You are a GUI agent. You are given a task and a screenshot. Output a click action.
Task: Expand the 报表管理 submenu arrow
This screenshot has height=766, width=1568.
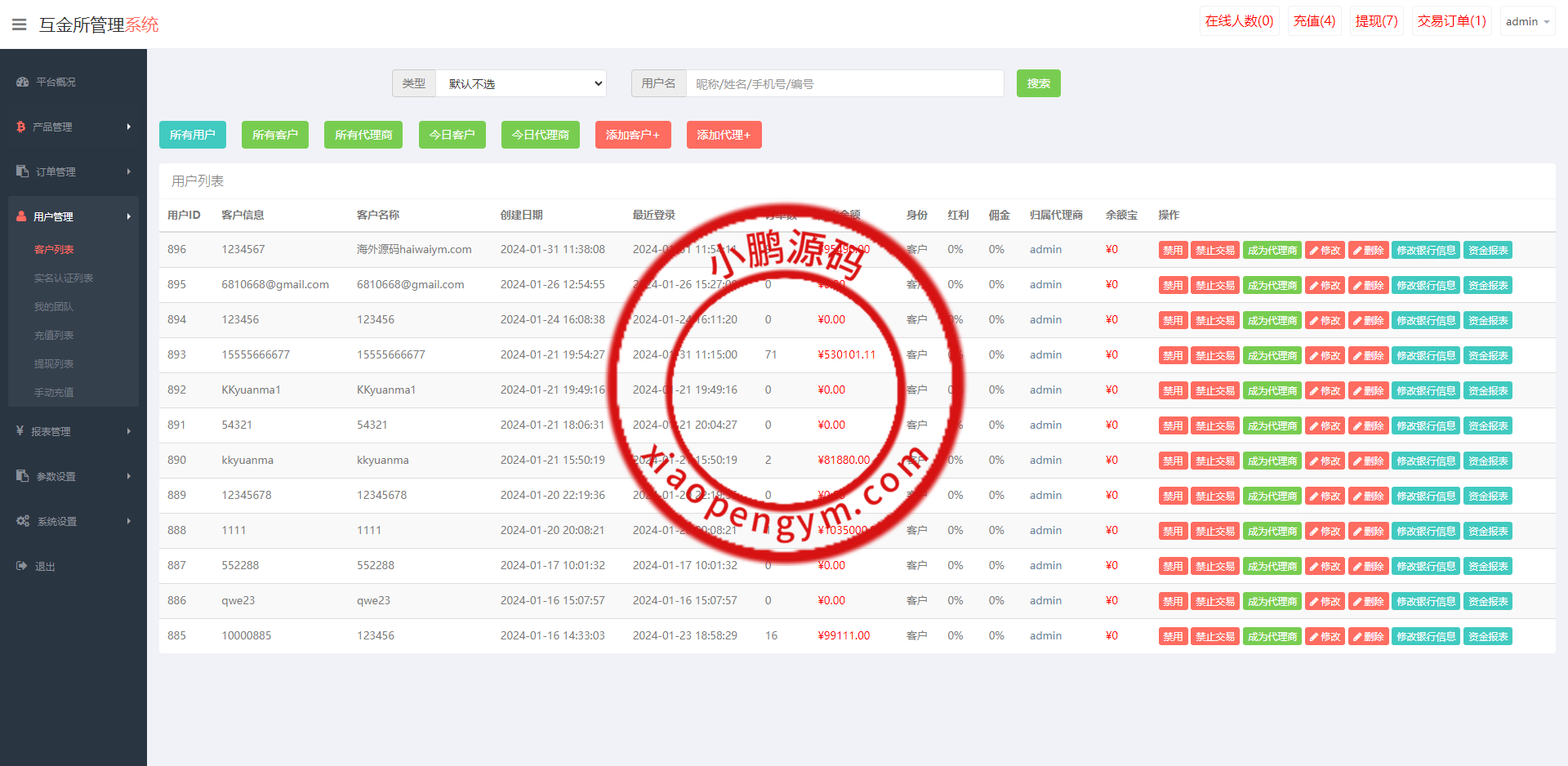(129, 431)
